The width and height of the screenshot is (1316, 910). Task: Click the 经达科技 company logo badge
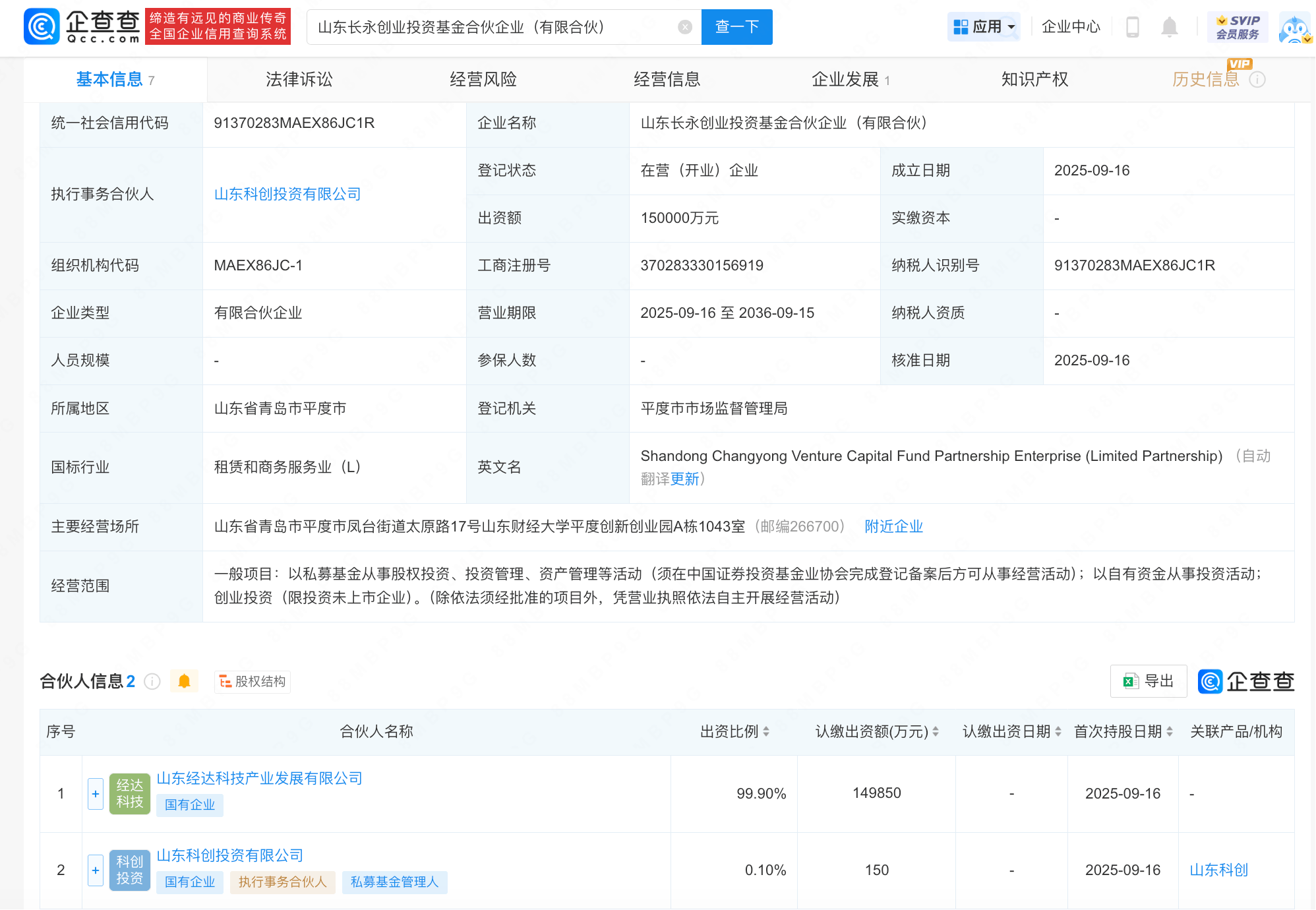click(x=130, y=793)
